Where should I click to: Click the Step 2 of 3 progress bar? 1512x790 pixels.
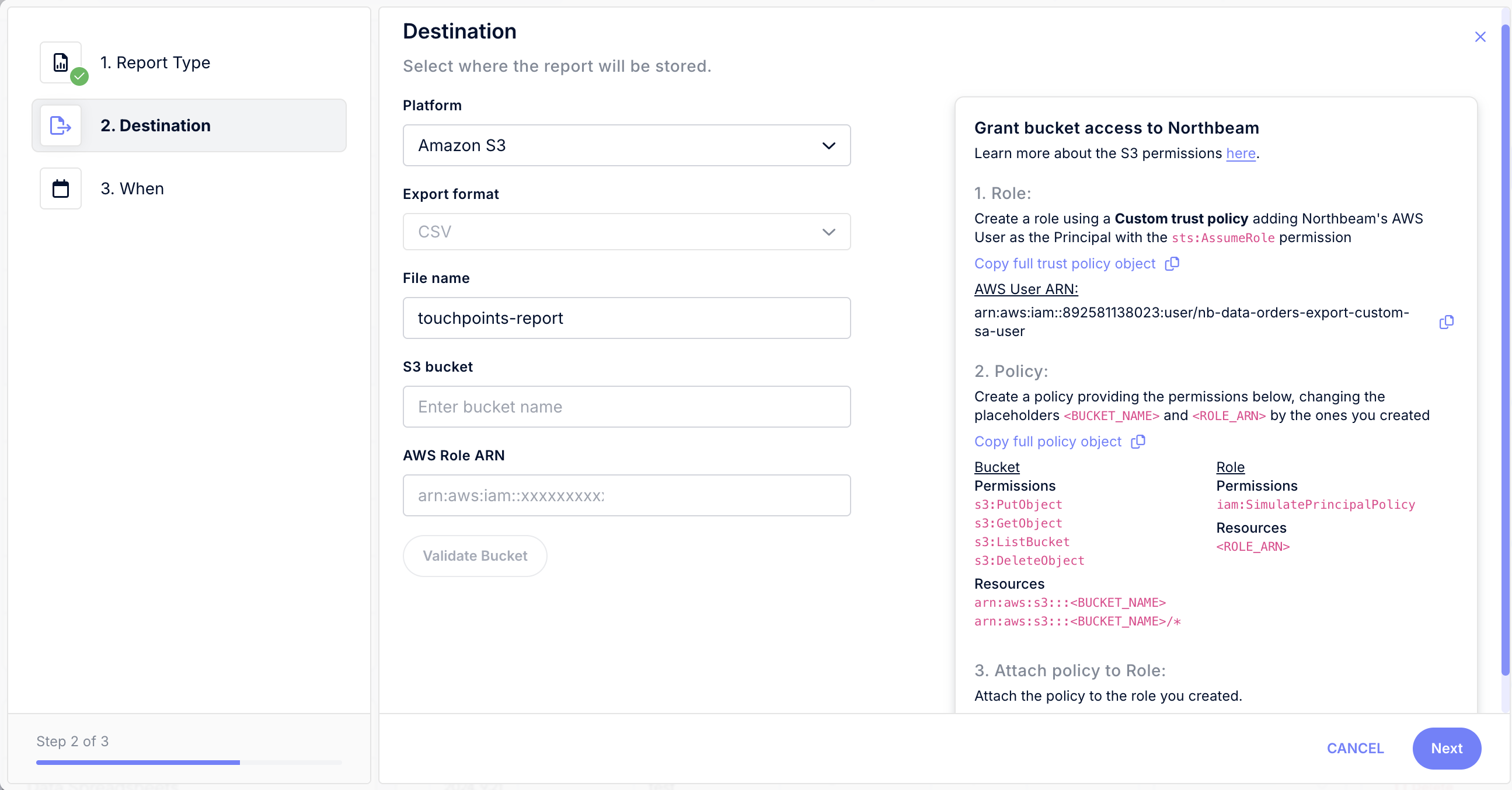click(x=189, y=763)
